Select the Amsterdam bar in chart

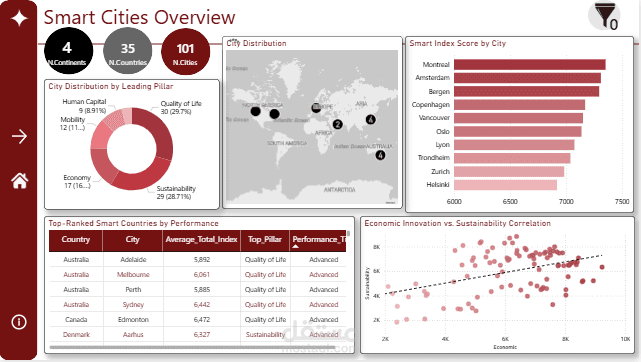527,78
